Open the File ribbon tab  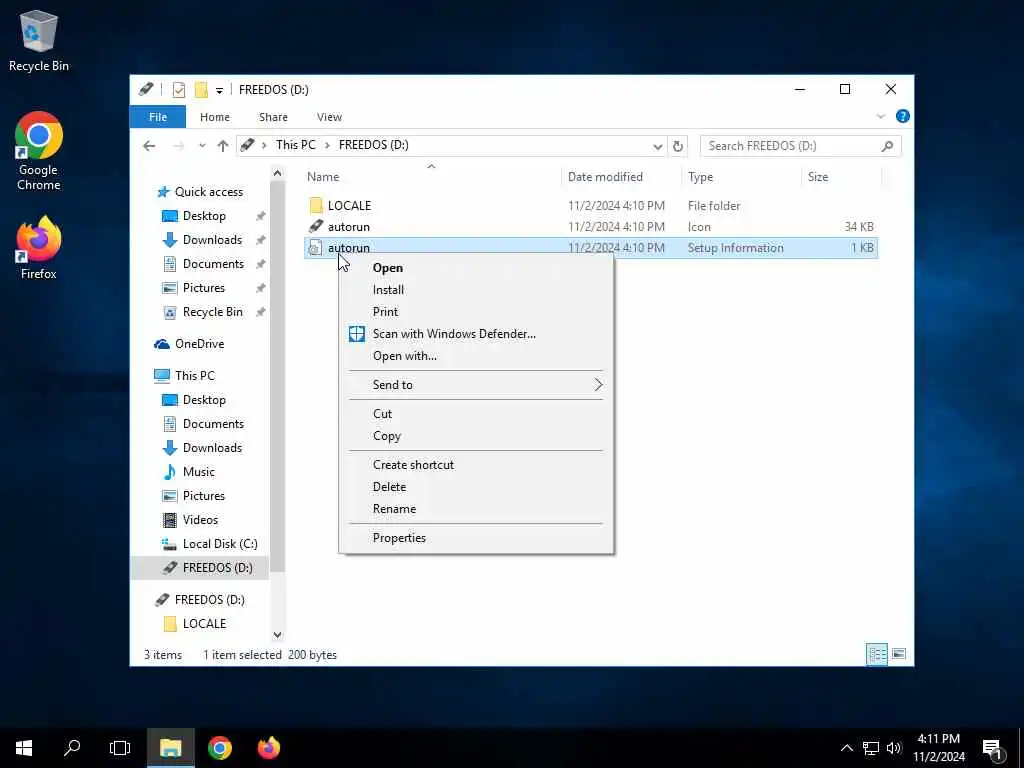(158, 117)
